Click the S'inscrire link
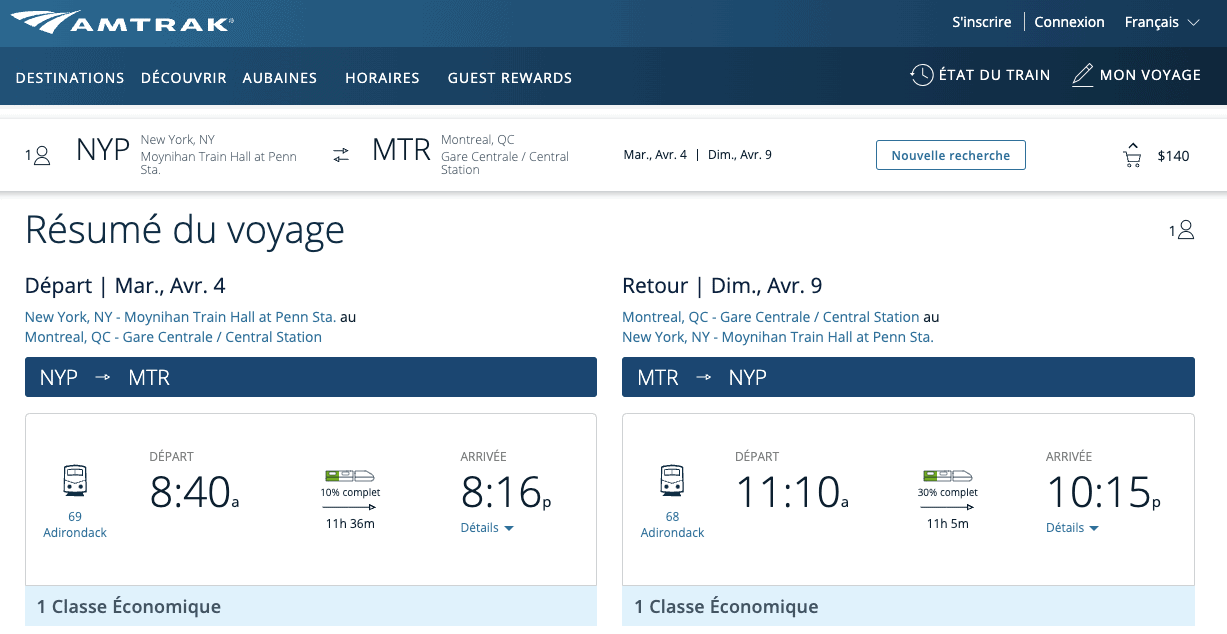Viewport: 1227px width, 634px height. click(981, 22)
